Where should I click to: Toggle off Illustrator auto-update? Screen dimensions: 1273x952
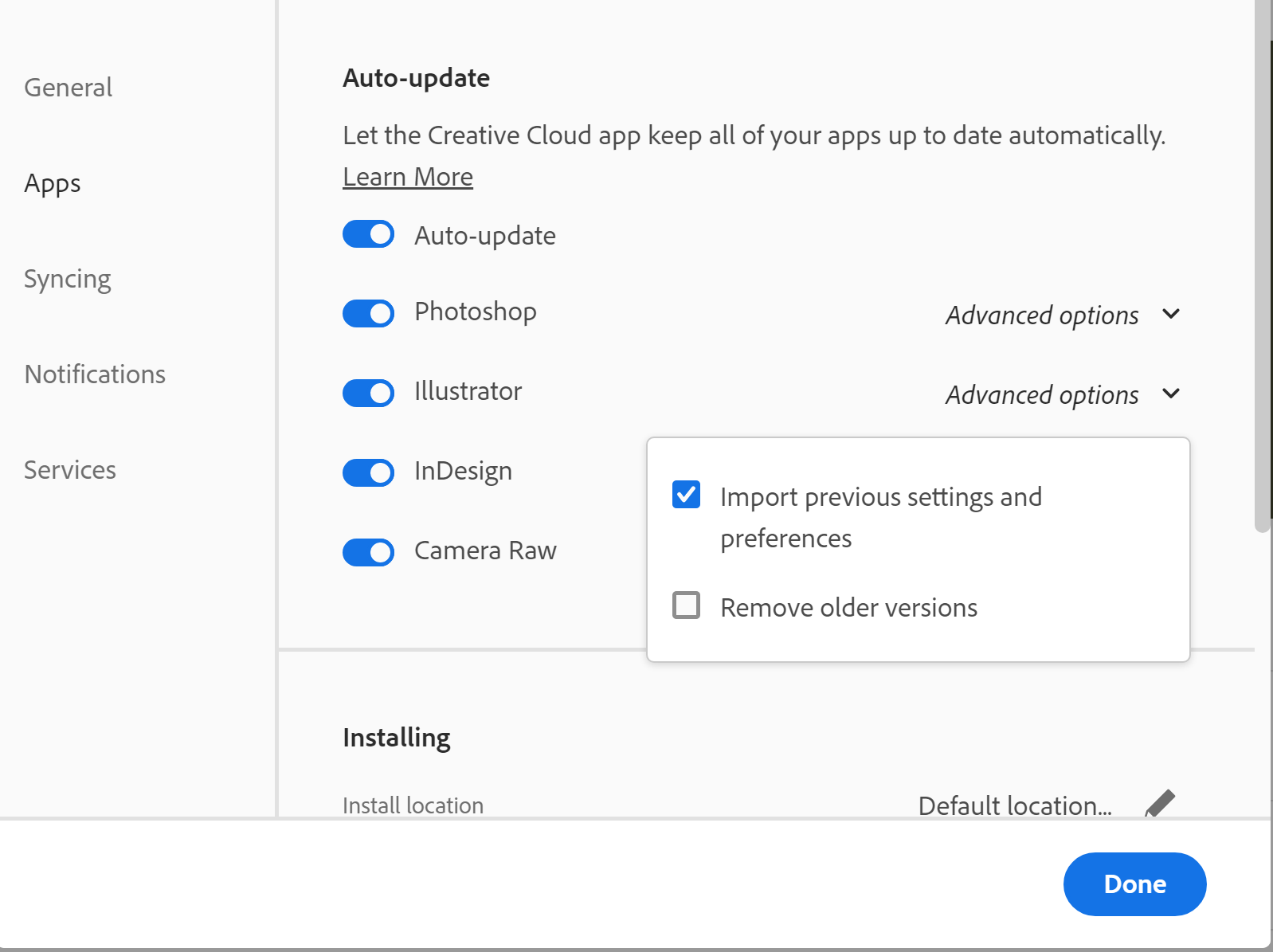coord(367,393)
